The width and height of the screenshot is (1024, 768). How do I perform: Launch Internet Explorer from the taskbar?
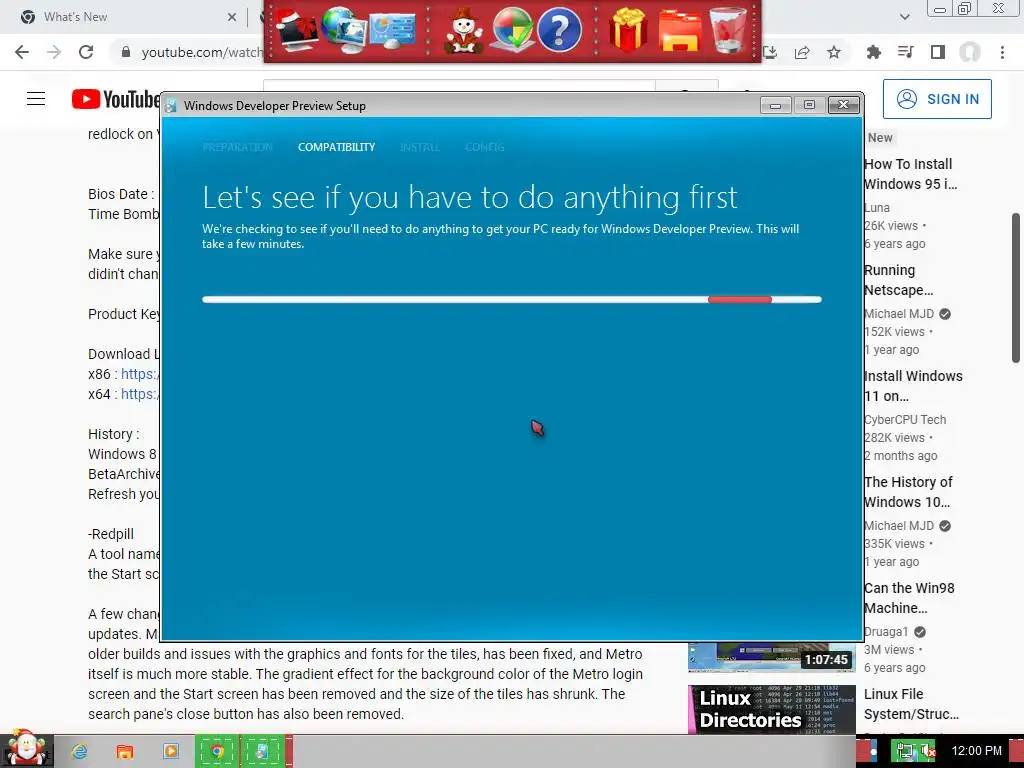(79, 752)
